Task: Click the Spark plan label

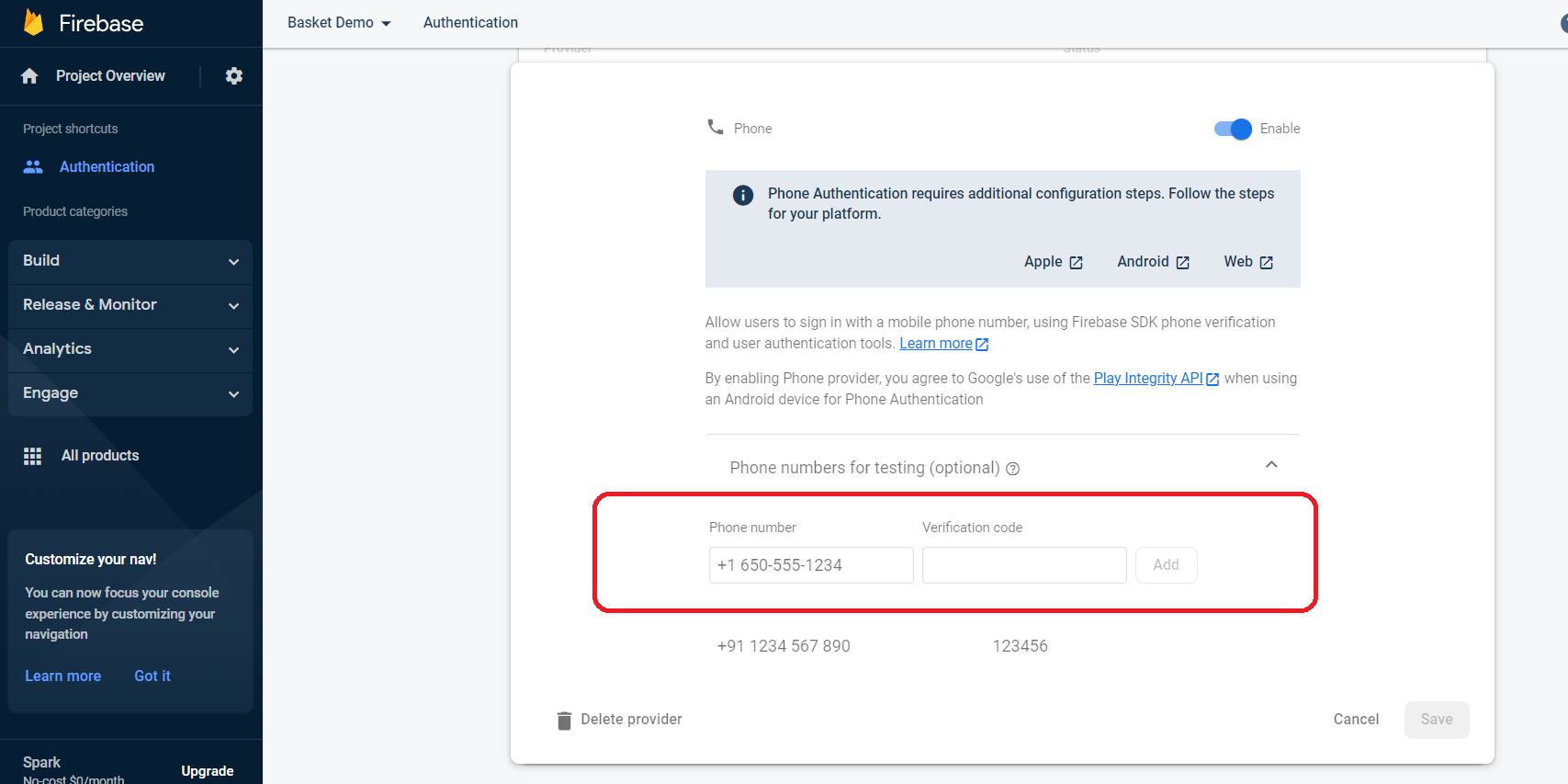Action: 41,763
